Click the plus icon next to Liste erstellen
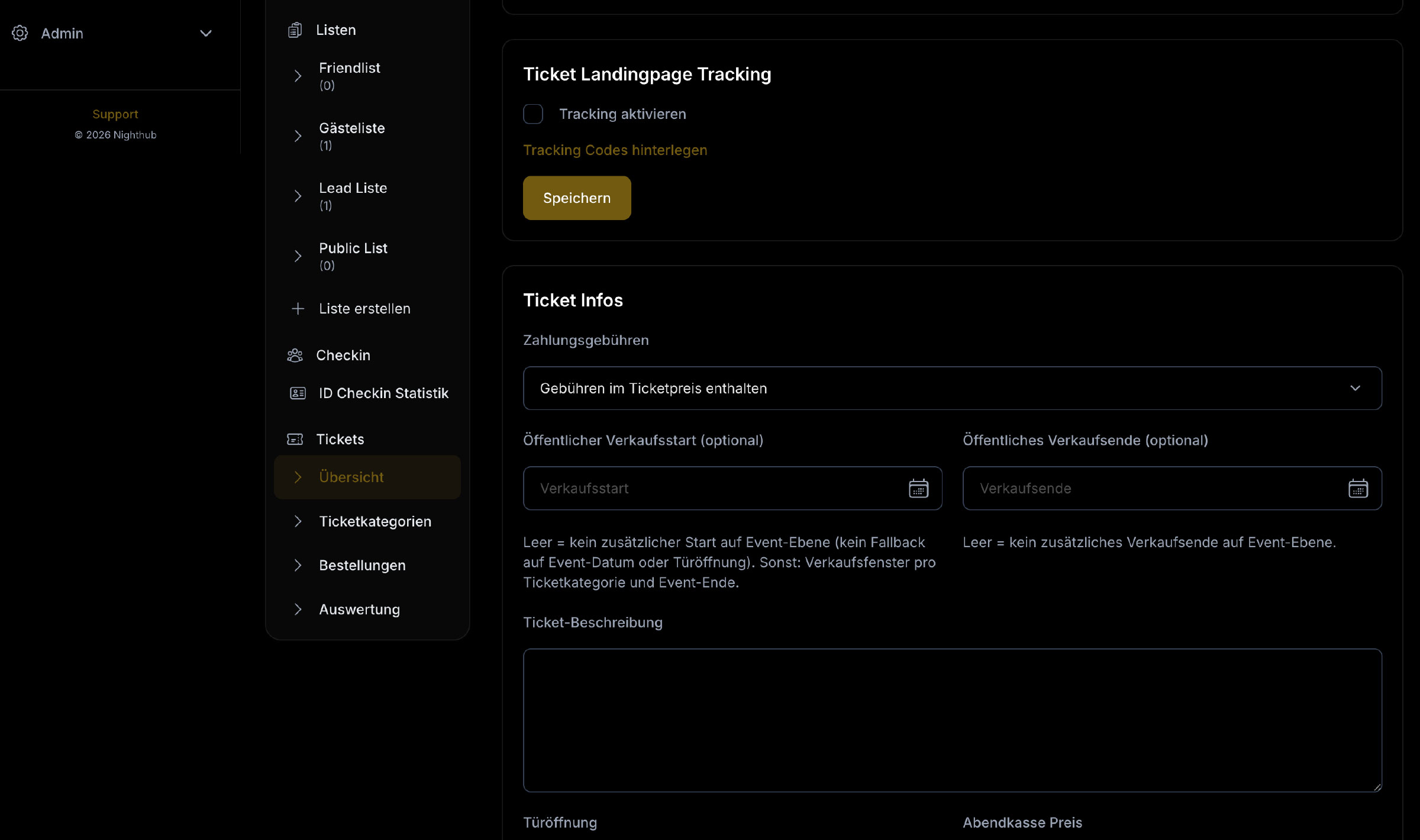This screenshot has width=1420, height=840. click(298, 308)
